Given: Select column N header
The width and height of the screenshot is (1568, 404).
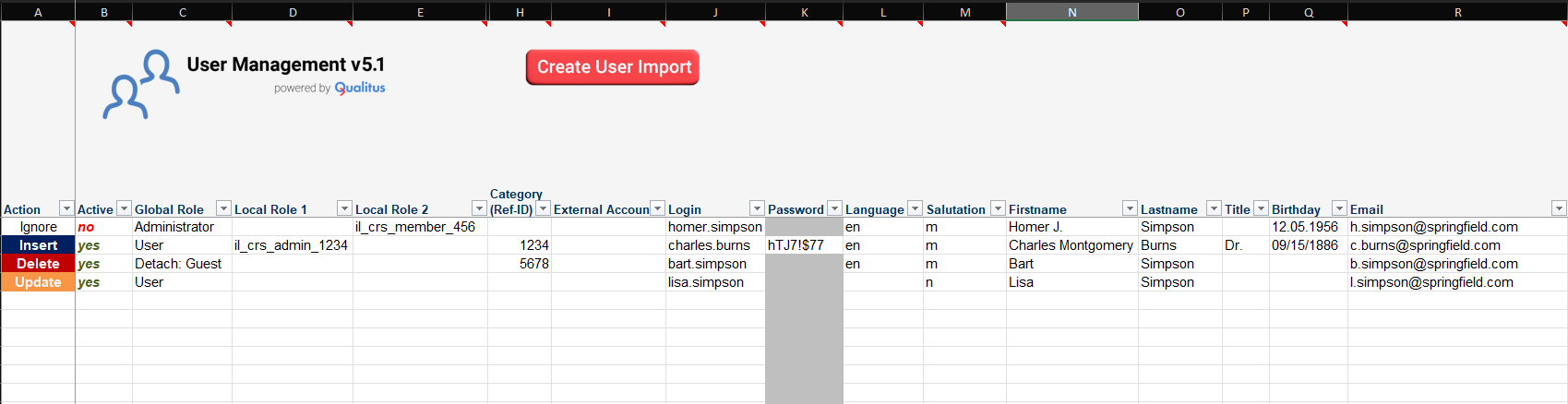Looking at the screenshot, I should coord(1071,12).
